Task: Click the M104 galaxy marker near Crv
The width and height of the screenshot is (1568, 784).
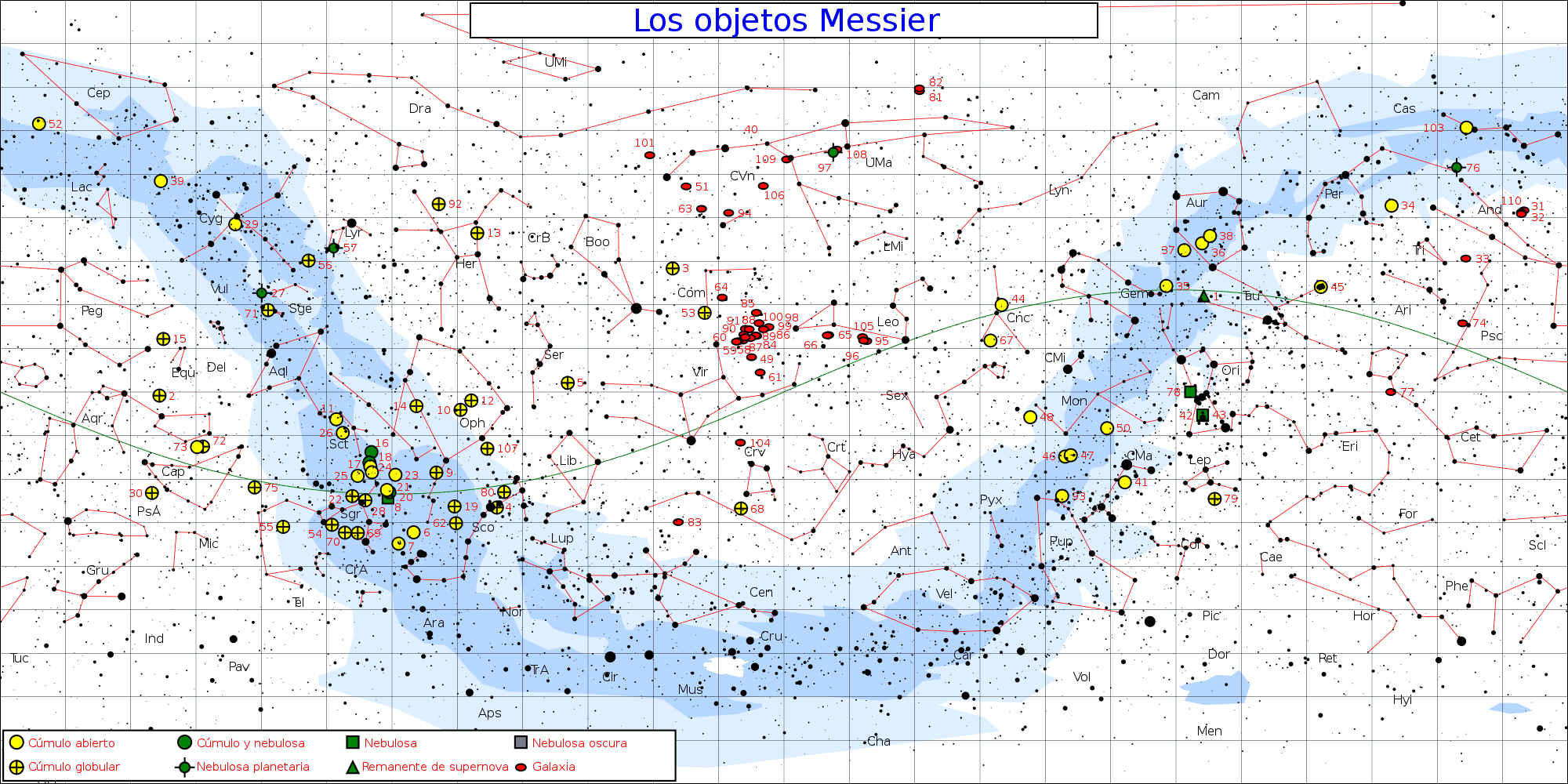Action: (x=740, y=443)
